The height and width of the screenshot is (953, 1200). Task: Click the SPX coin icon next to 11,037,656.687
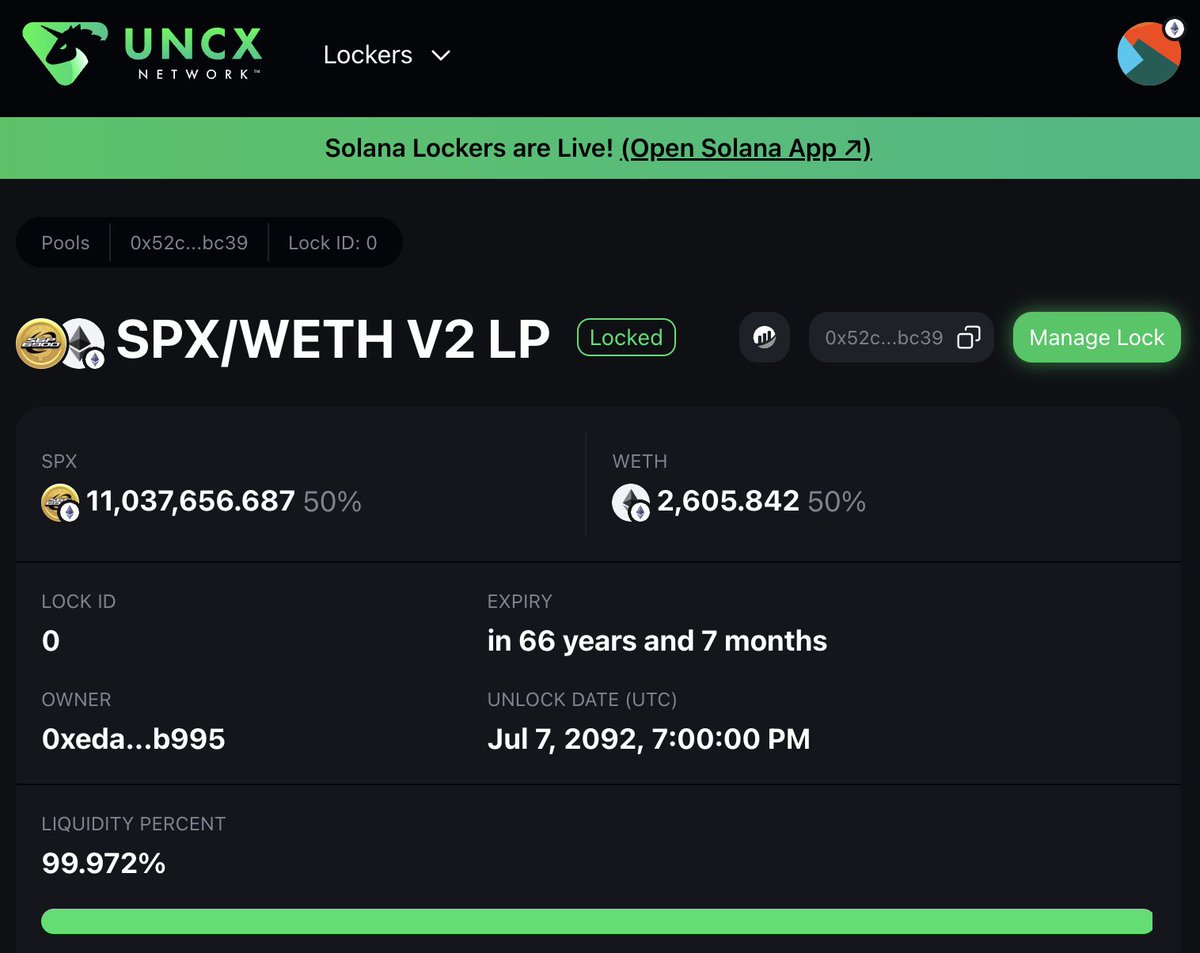pyautogui.click(x=60, y=502)
